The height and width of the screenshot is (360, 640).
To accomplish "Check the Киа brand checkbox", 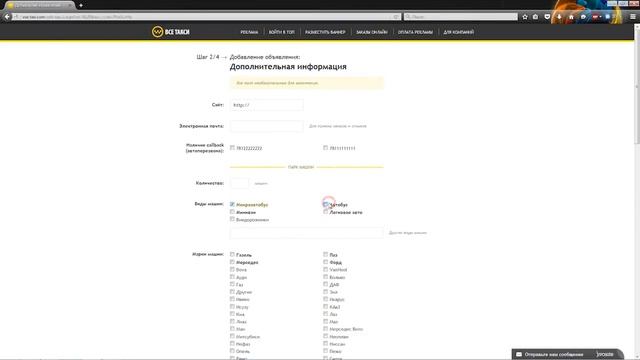I will tap(232, 314).
